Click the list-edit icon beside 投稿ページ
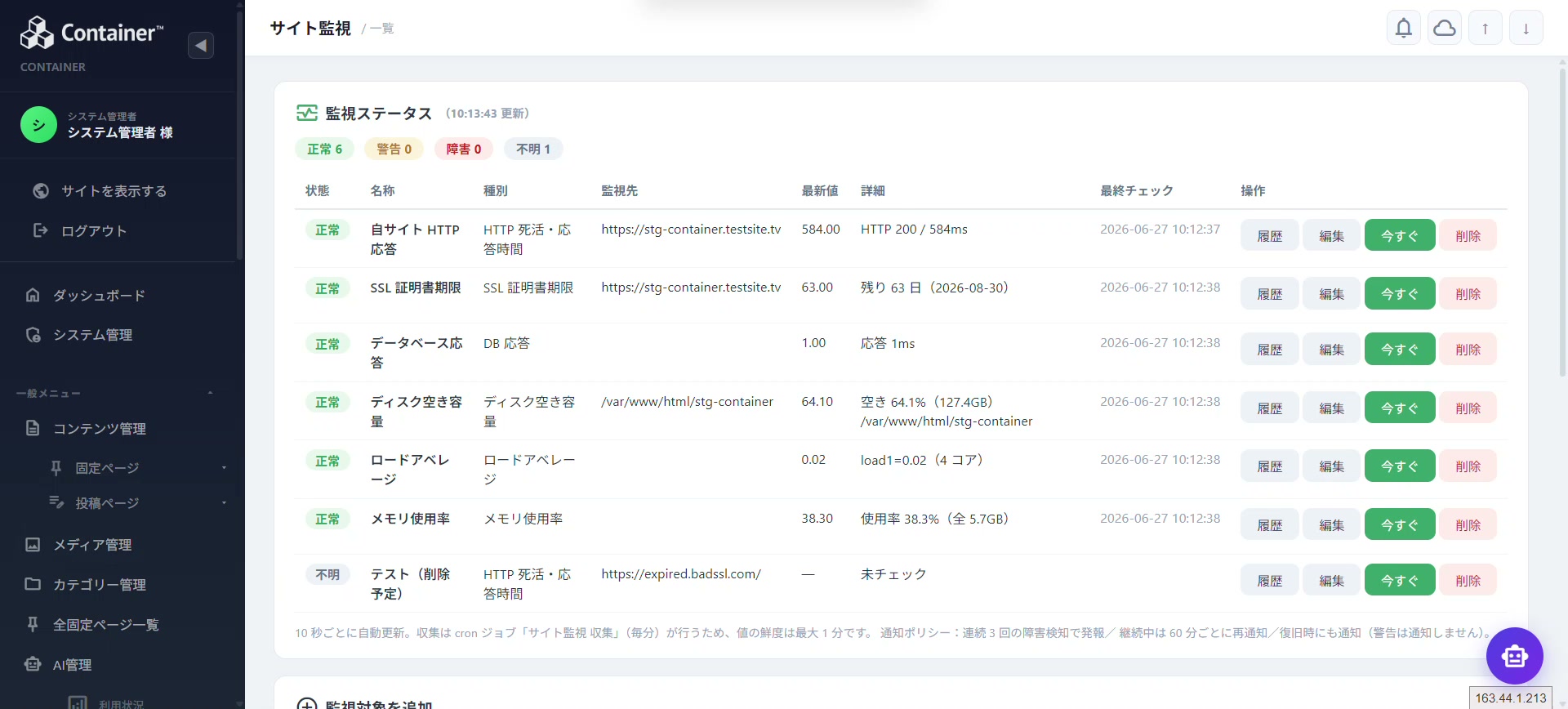 click(x=56, y=502)
